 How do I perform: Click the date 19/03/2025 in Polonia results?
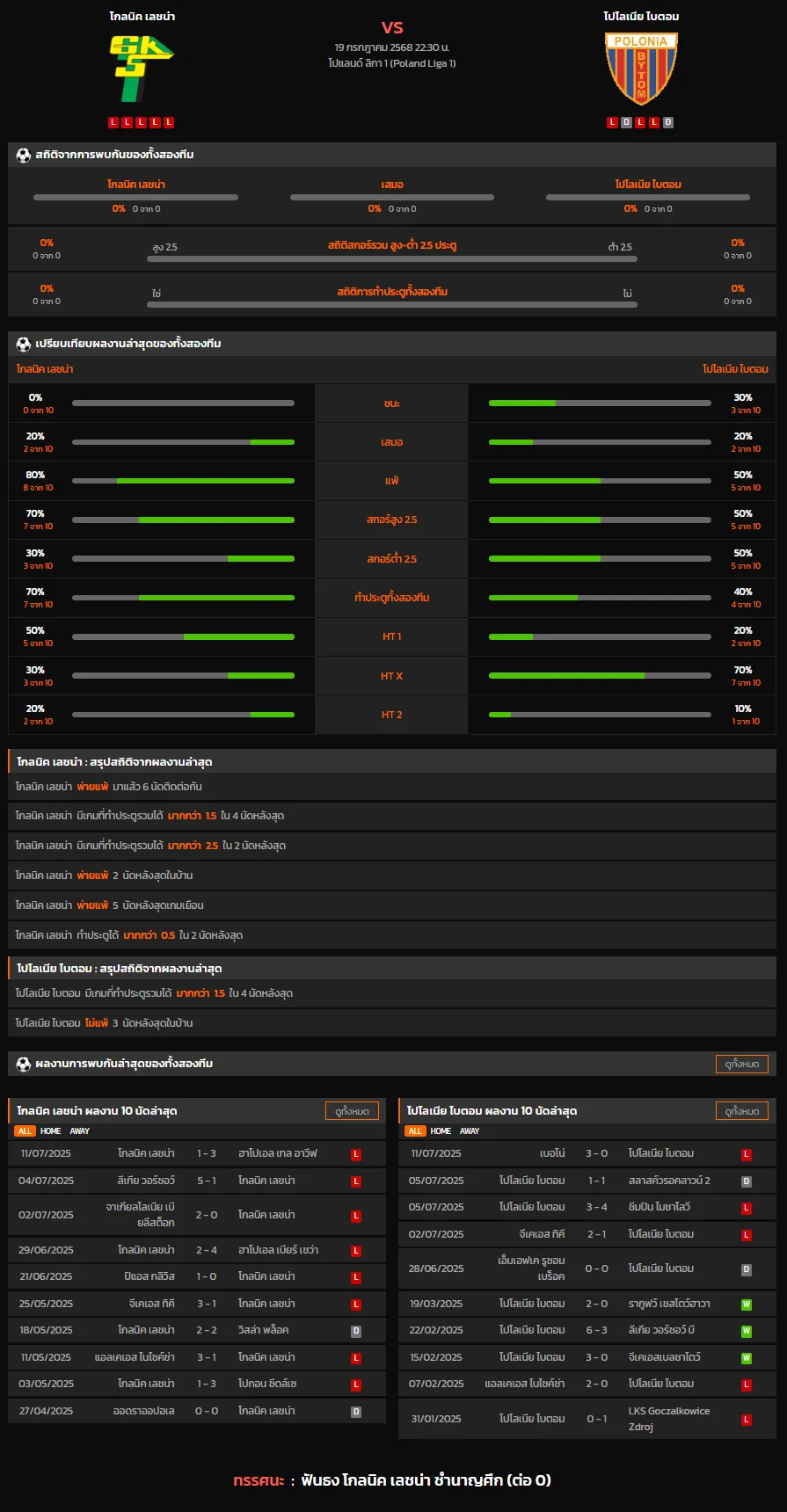pyautogui.click(x=436, y=1304)
